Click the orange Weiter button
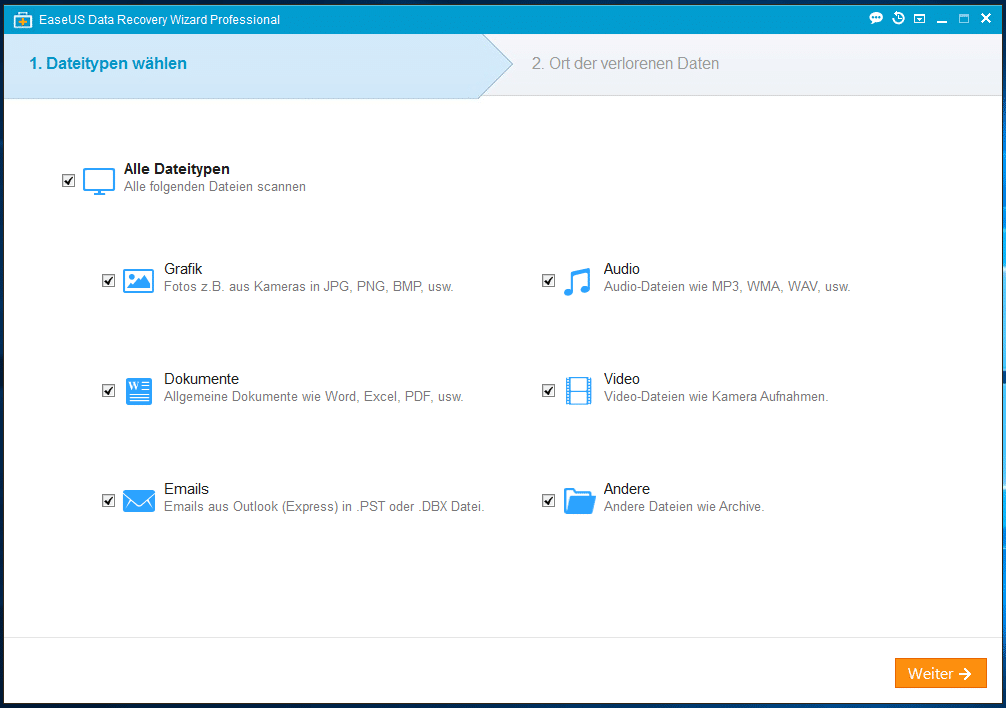Viewport: 1006px width, 708px height. click(x=941, y=673)
